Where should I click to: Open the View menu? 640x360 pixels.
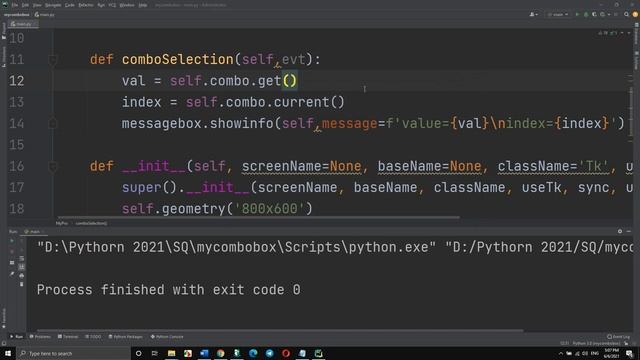(x=37, y=5)
